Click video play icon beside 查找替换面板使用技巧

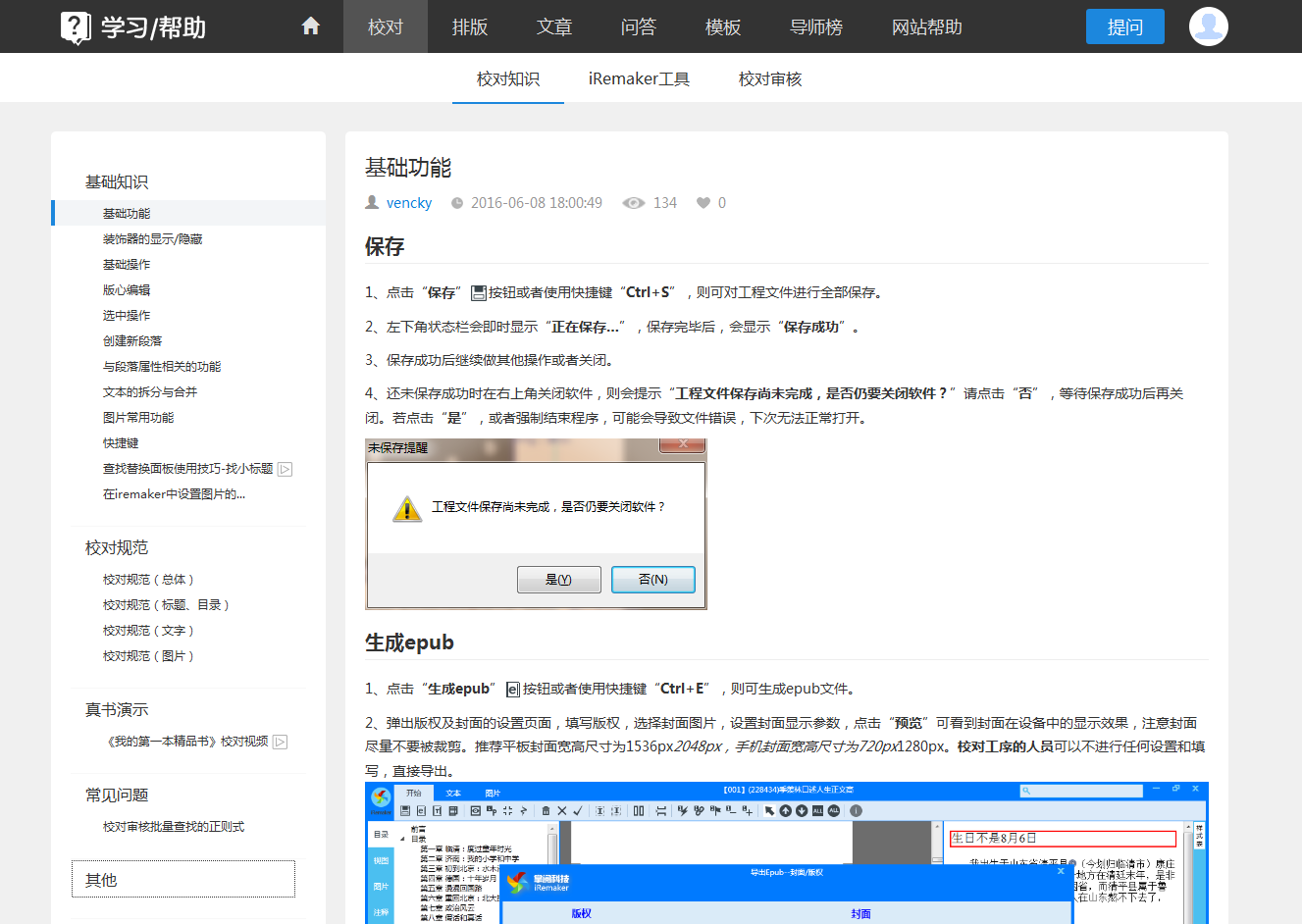coord(286,470)
